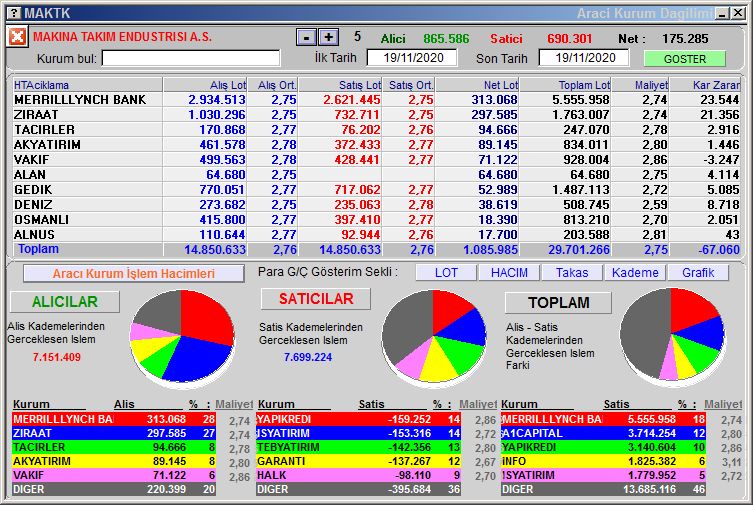Sort by Toplam Lot column header
The width and height of the screenshot is (753, 505).
565,85
